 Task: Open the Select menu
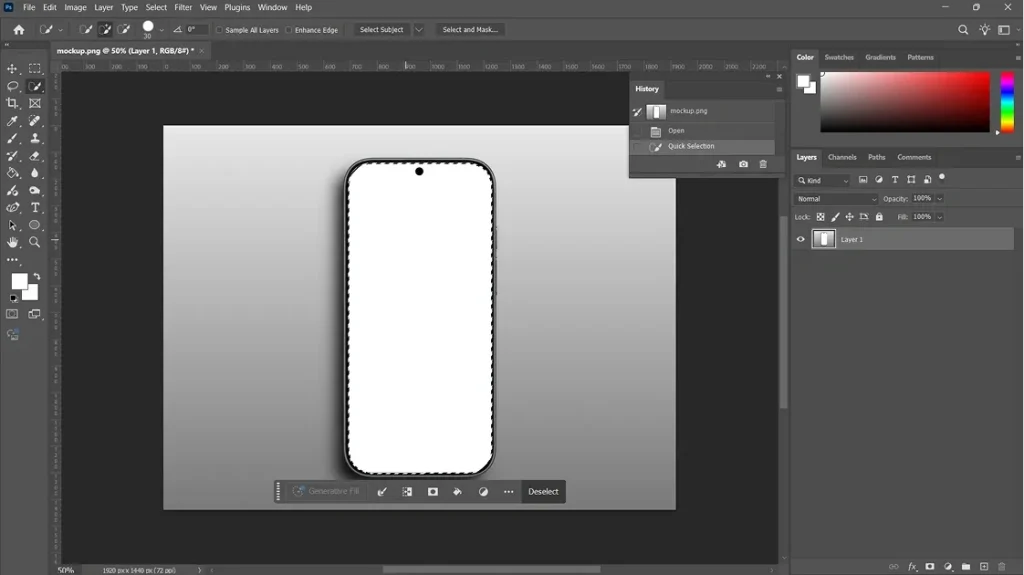156,7
